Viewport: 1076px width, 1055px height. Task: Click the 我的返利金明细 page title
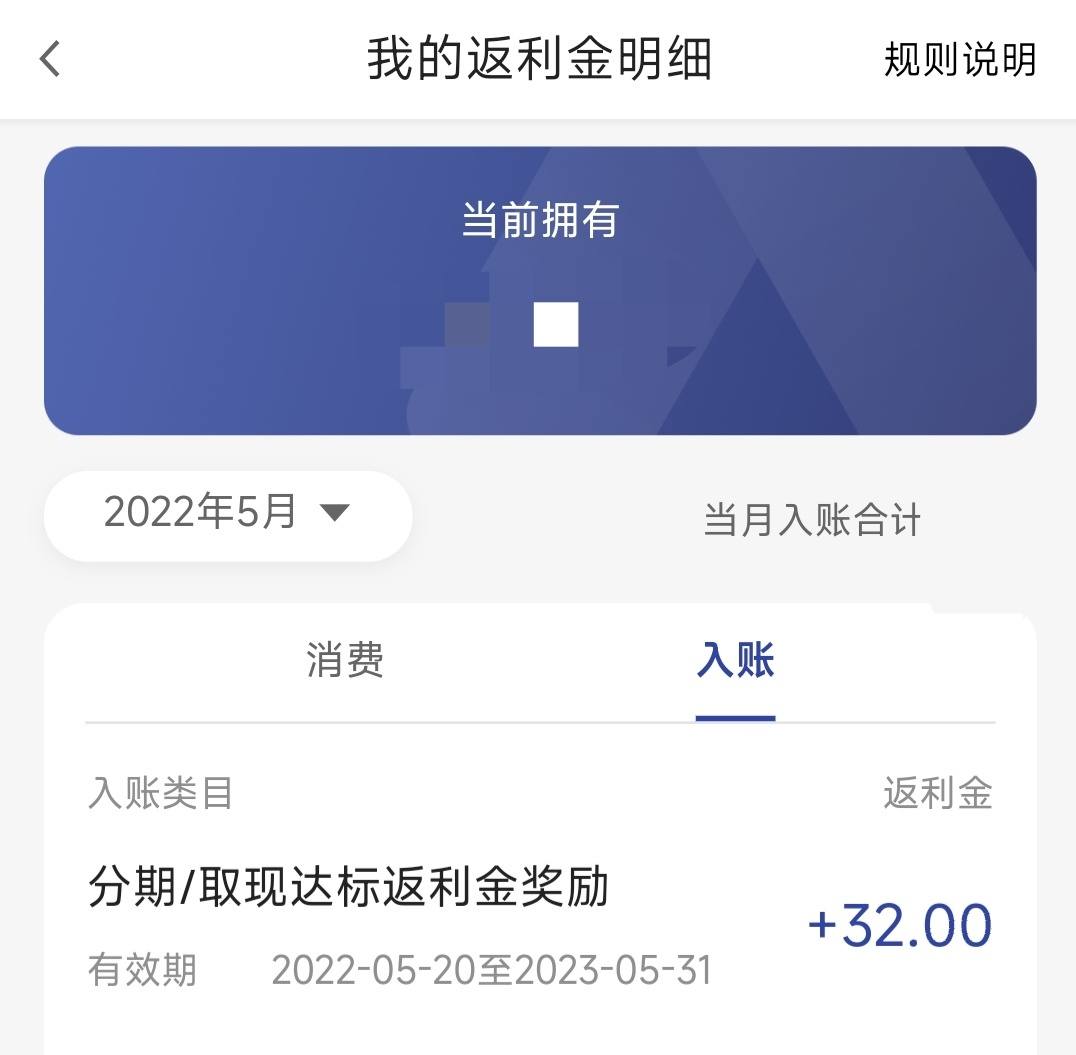(x=539, y=59)
